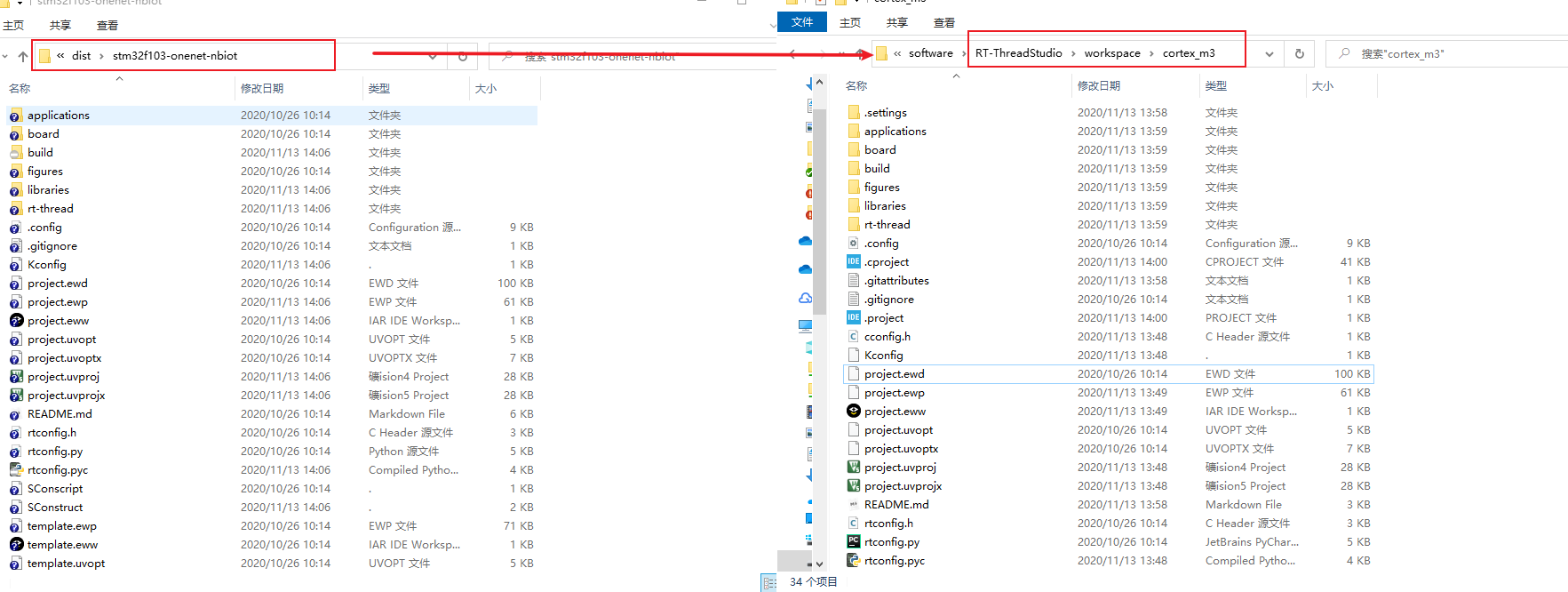Click the rtconfig.pyc Python icon in right window
The width and height of the screenshot is (1568, 592).
click(x=853, y=560)
